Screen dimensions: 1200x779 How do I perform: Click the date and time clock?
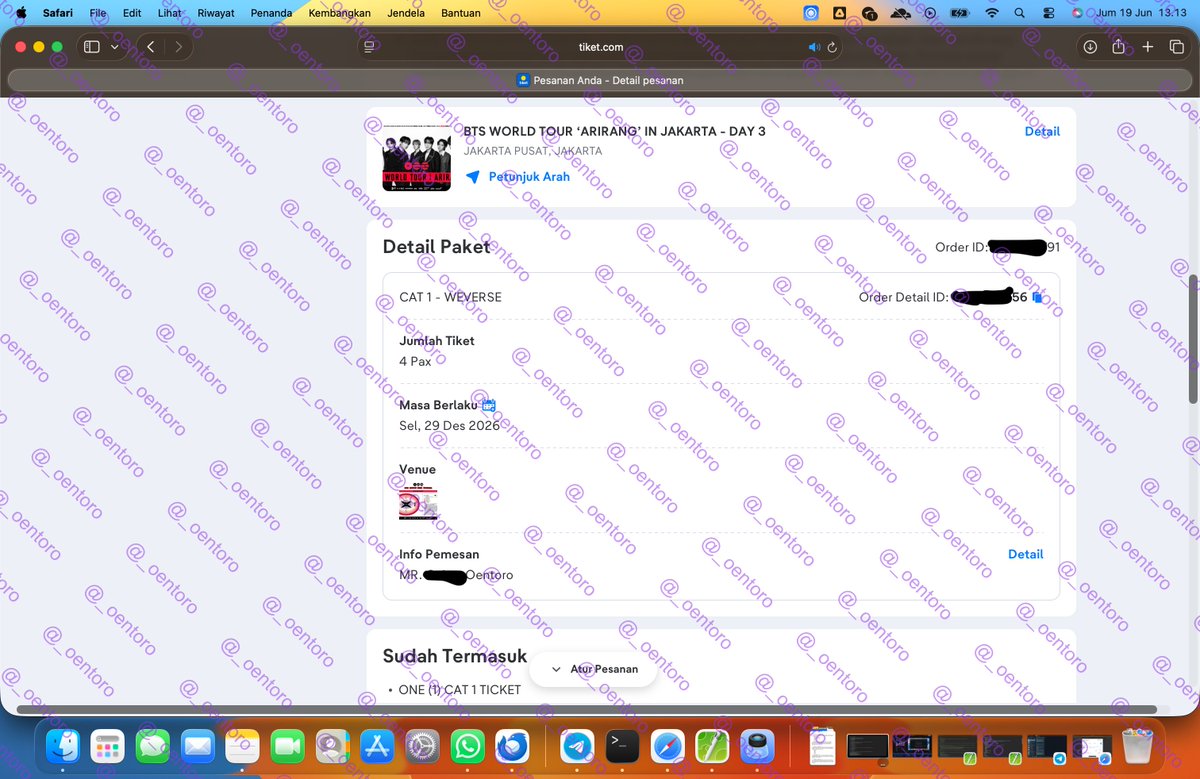coord(1139,13)
